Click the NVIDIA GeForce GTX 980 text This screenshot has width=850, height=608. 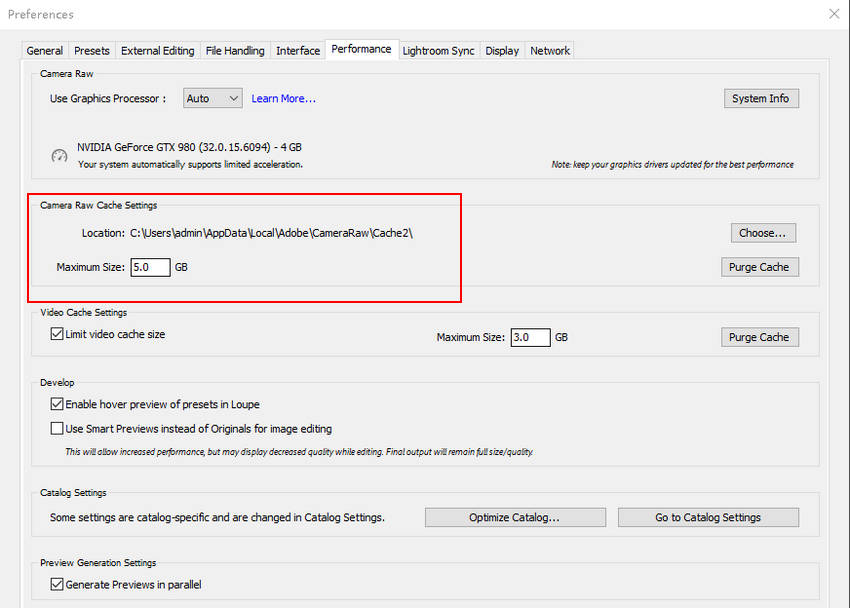coord(189,147)
